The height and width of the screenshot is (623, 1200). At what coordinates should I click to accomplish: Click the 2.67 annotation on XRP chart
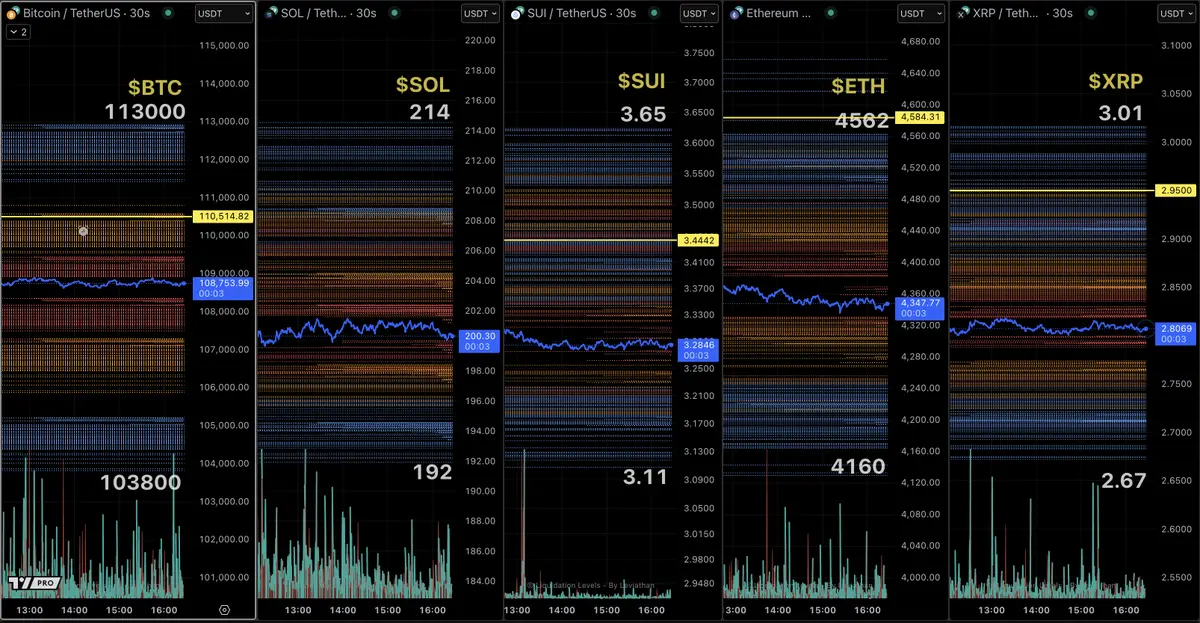click(1123, 481)
